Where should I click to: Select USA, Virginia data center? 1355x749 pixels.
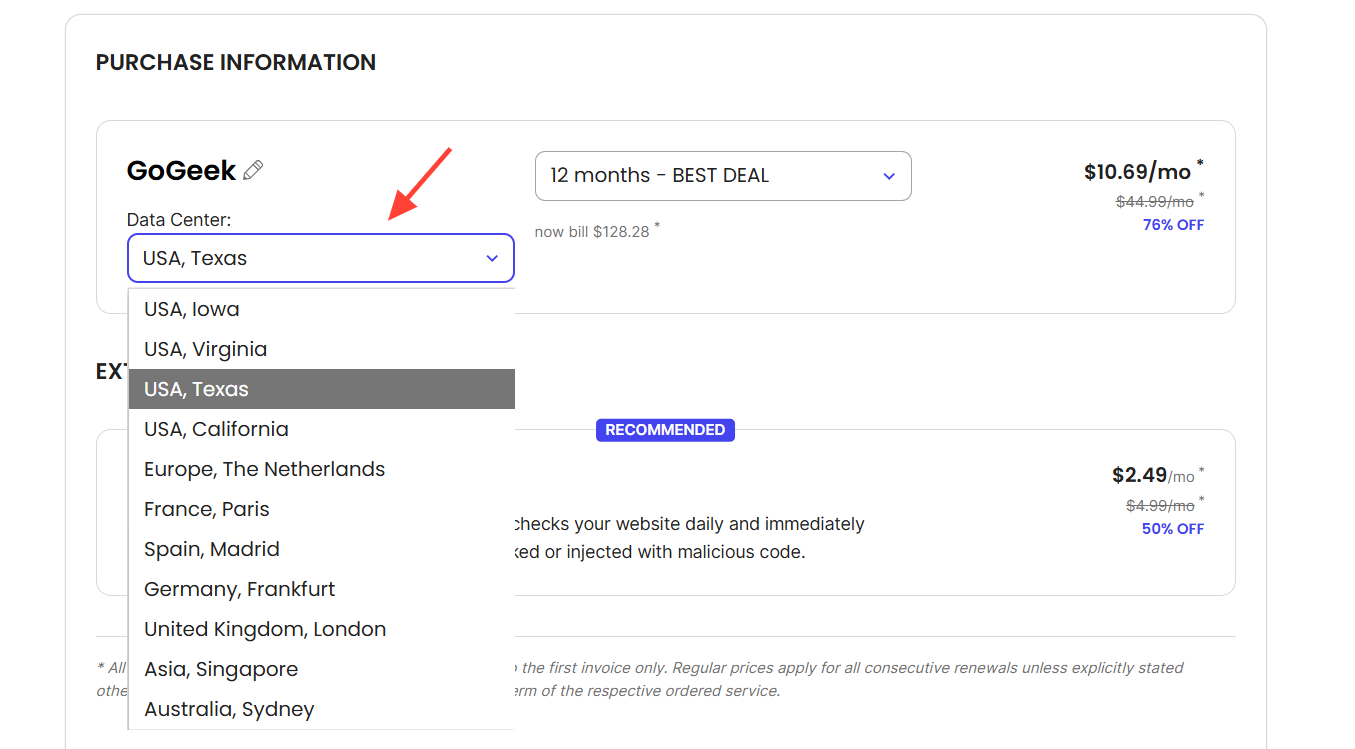coord(321,349)
